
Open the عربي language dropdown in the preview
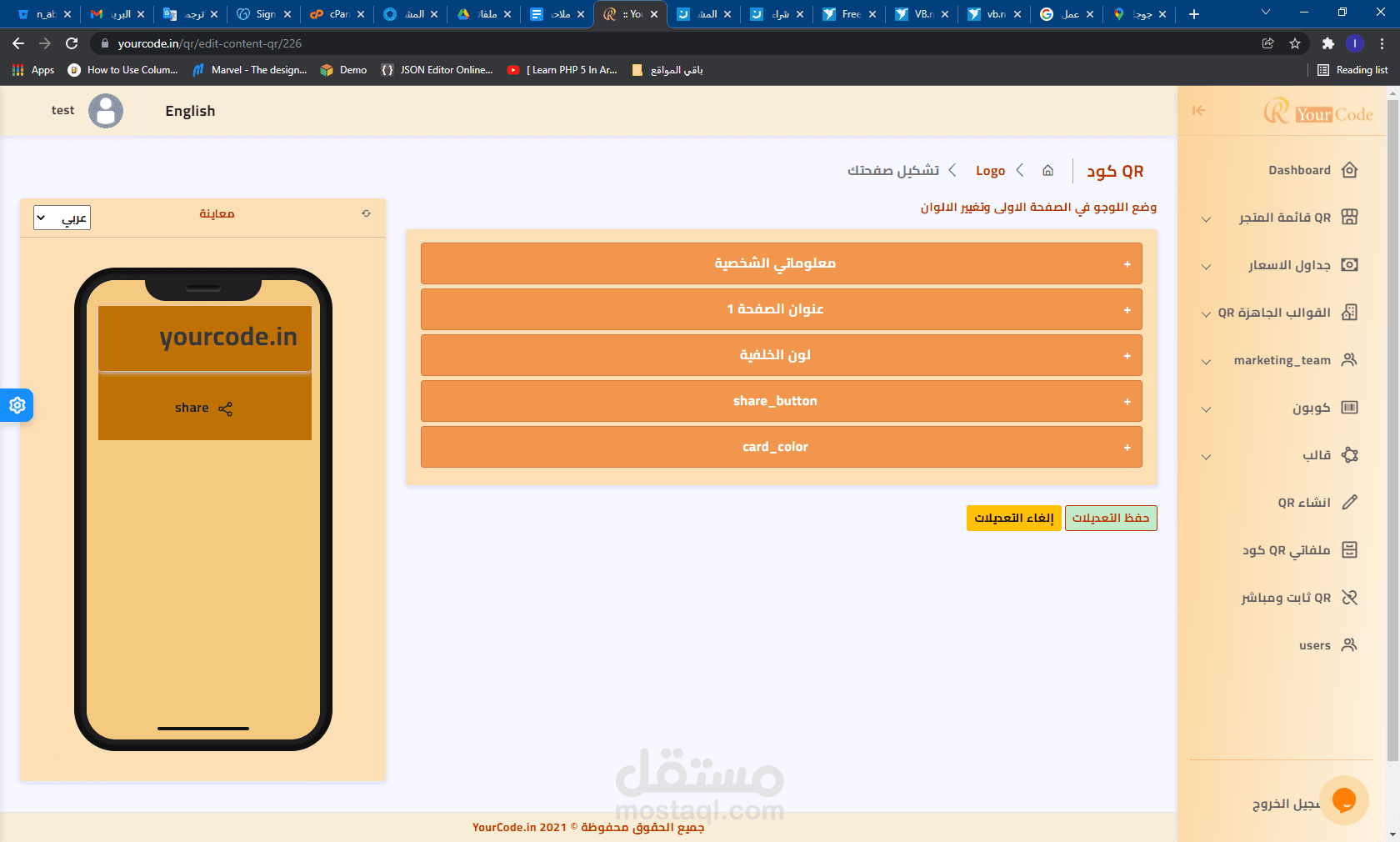(60, 217)
